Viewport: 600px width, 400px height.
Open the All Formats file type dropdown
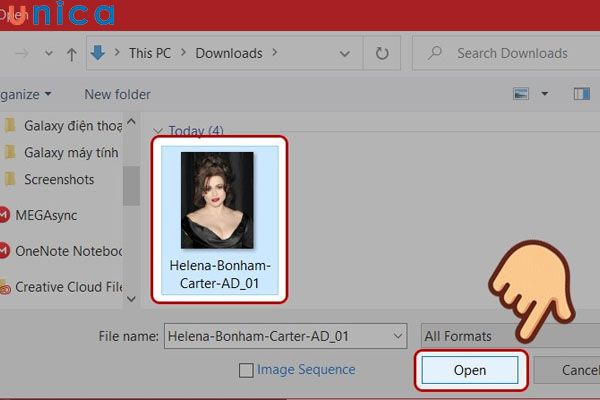510,336
